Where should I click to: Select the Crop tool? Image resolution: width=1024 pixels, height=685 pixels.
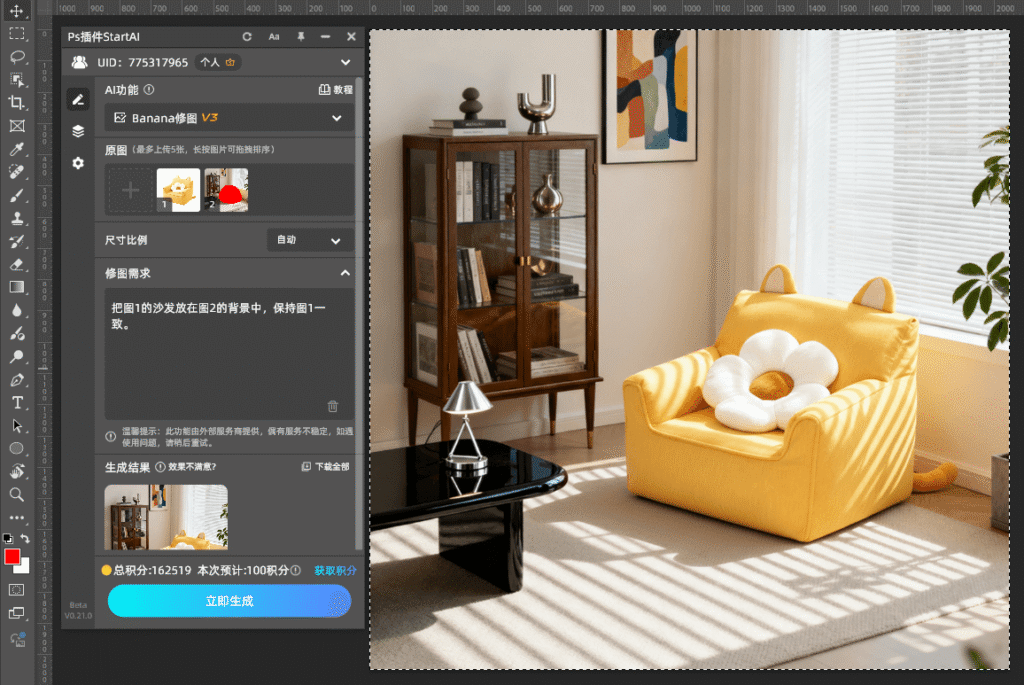coord(17,103)
